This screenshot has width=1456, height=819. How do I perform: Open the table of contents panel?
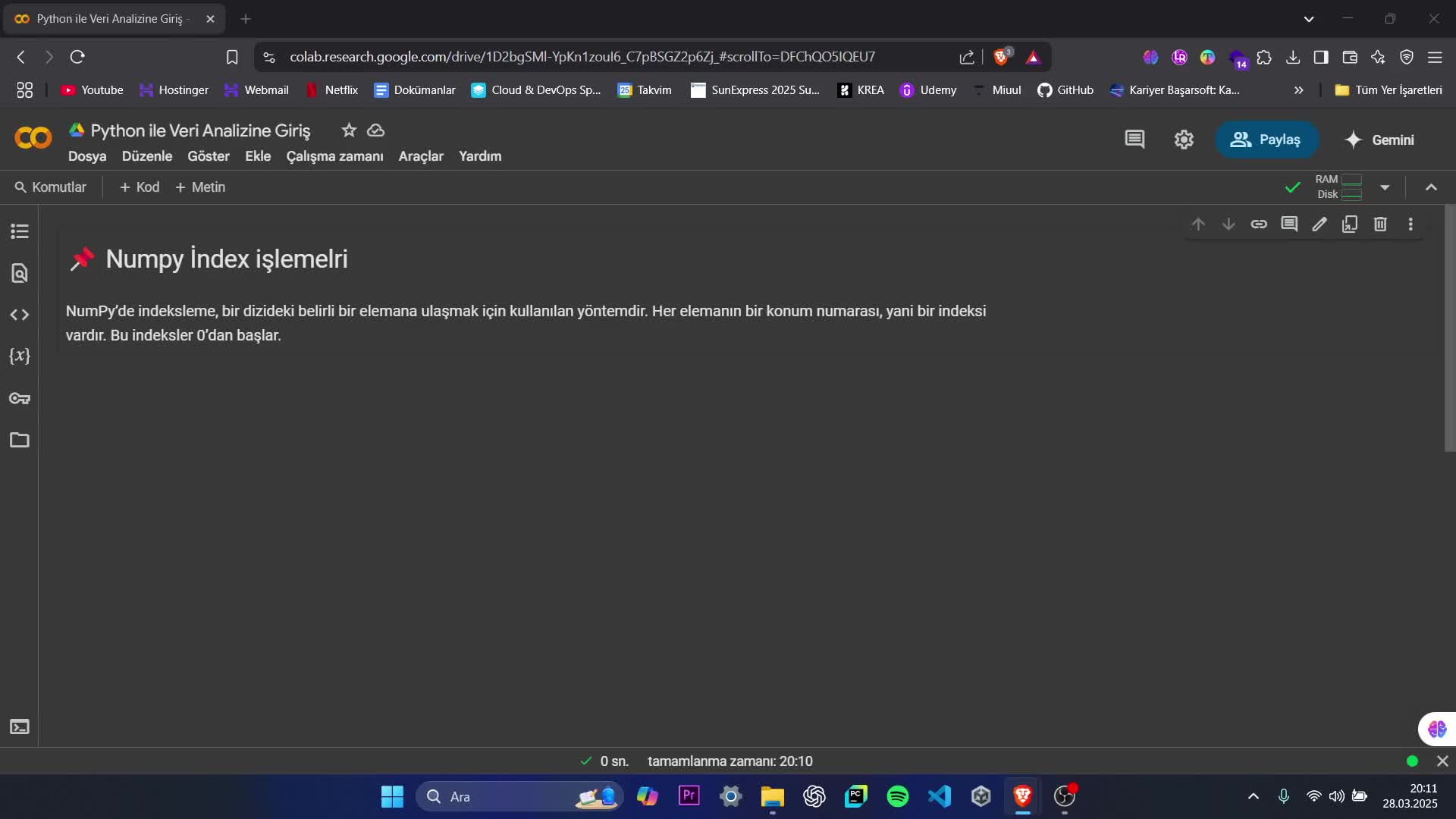click(20, 231)
